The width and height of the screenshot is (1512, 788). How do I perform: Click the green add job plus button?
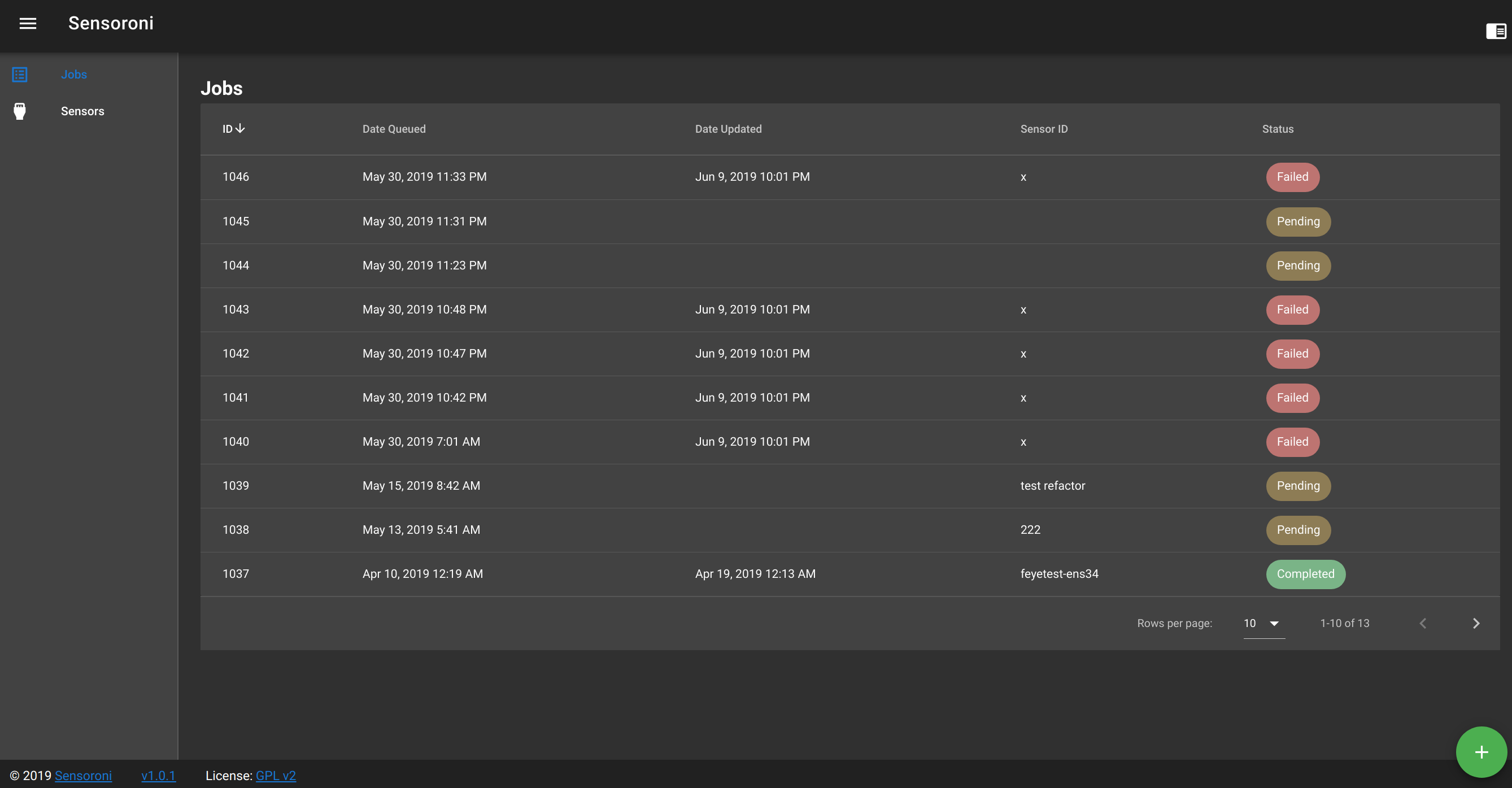pos(1481,752)
